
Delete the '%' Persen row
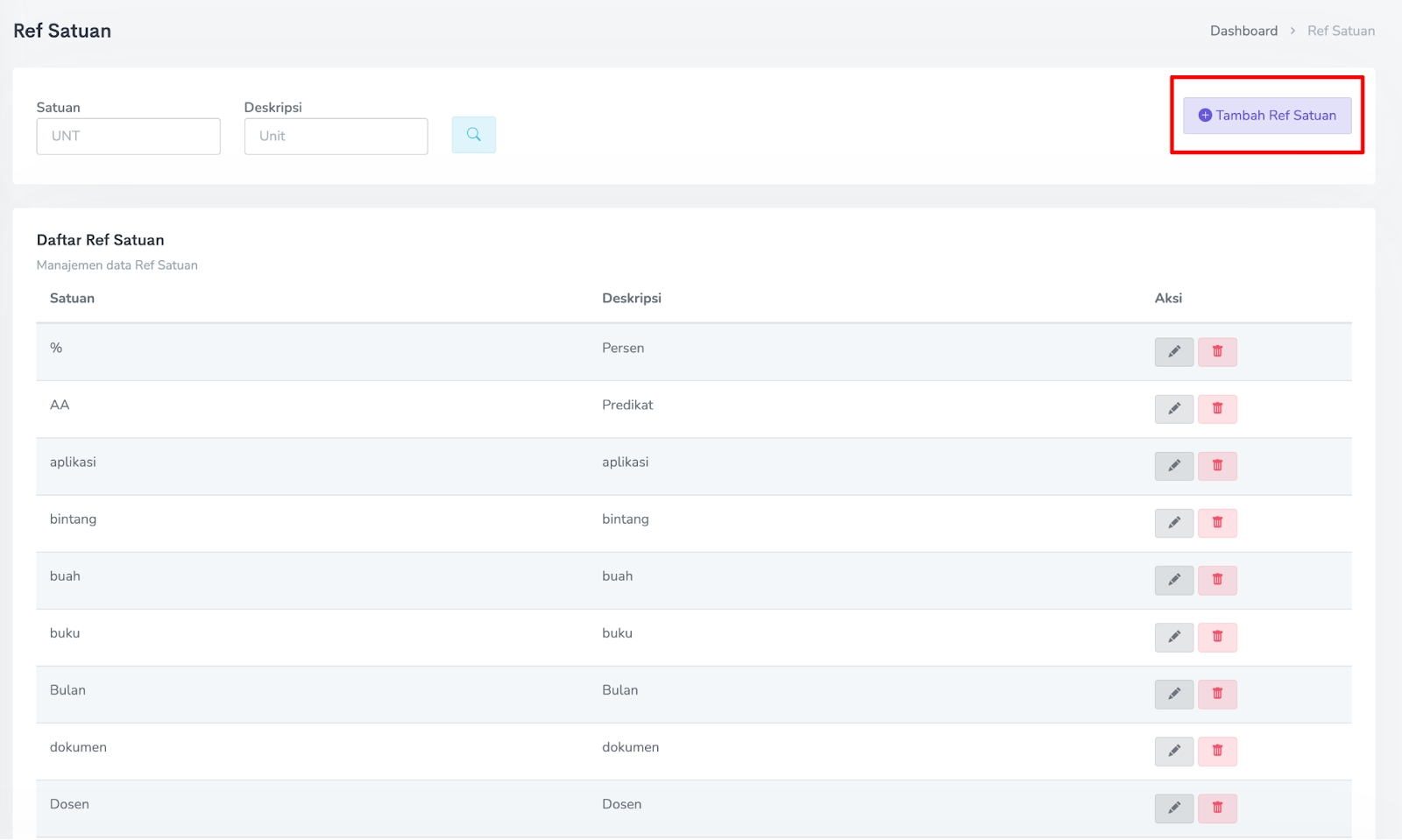(1217, 352)
